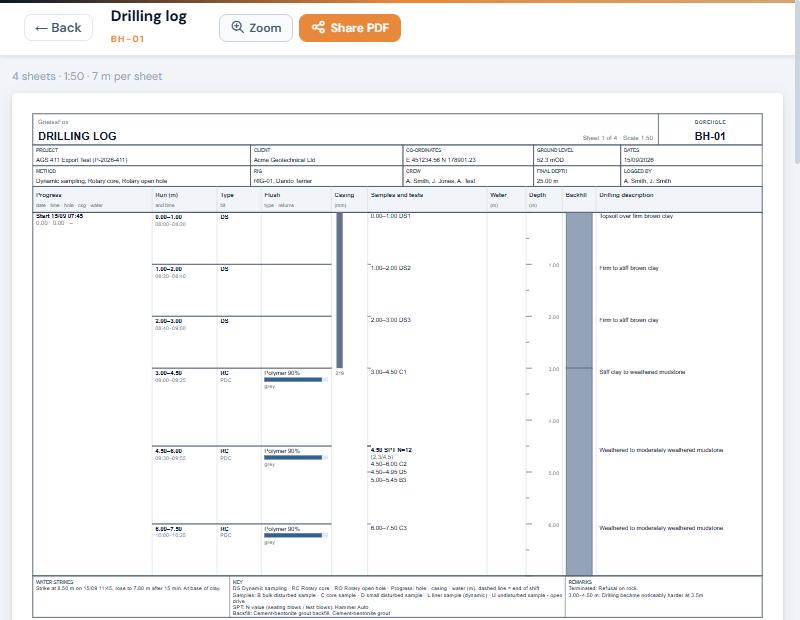Click 'Polymer 90%' flush bar for run 6.00–7.50

(x=296, y=535)
